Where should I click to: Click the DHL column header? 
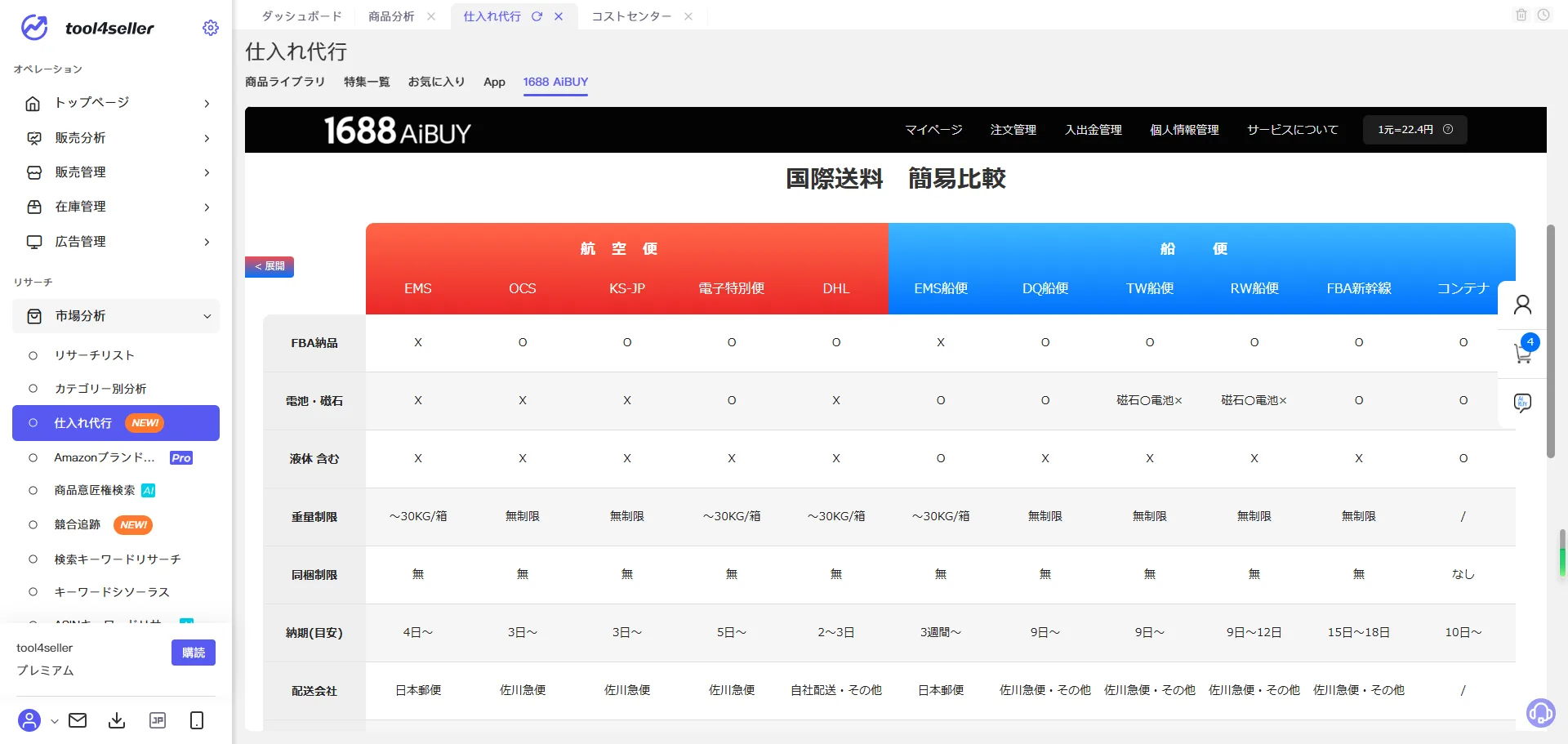tap(836, 288)
